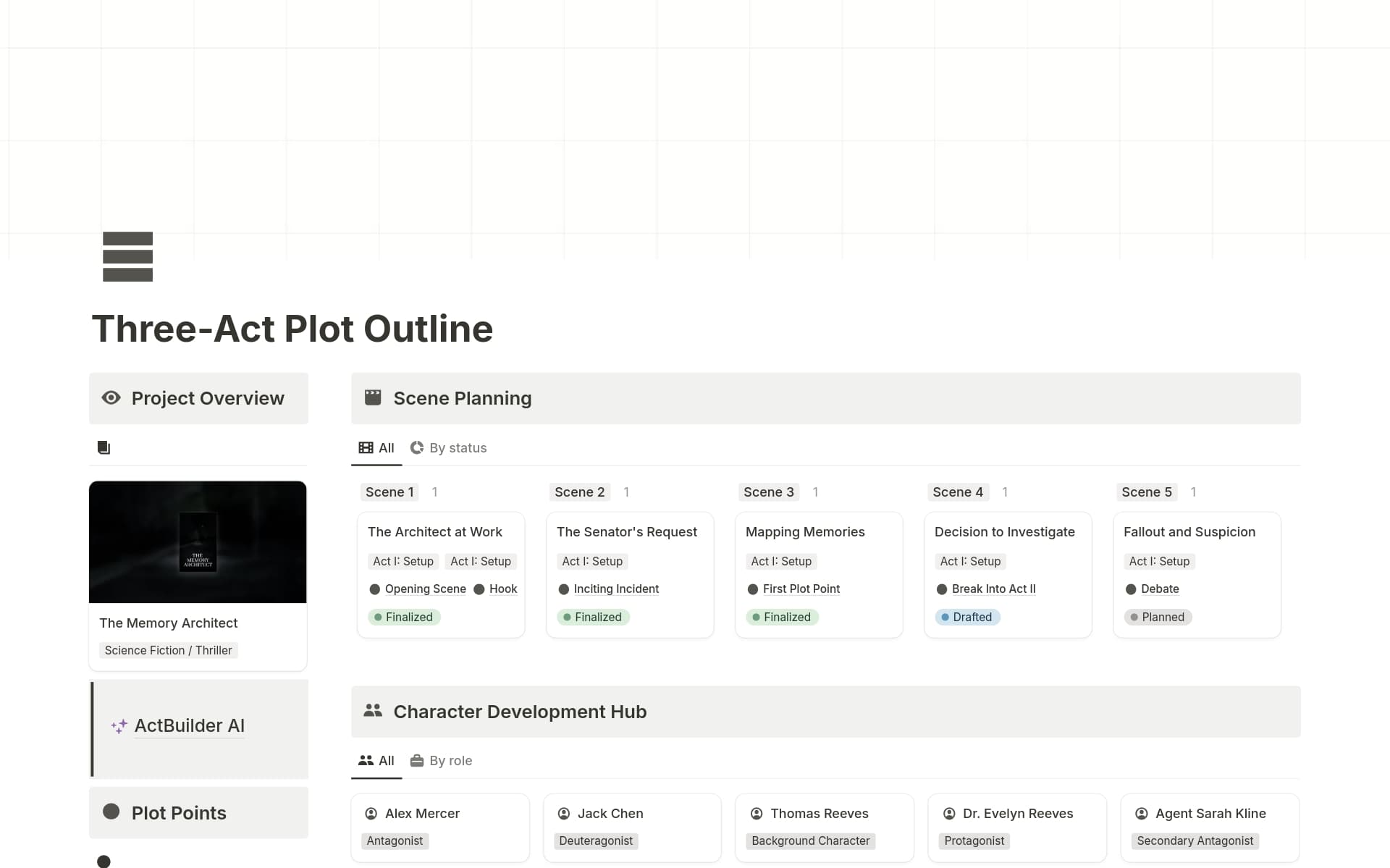Click The Memory Architect cover thumbnail
The width and height of the screenshot is (1390, 868).
click(x=198, y=542)
